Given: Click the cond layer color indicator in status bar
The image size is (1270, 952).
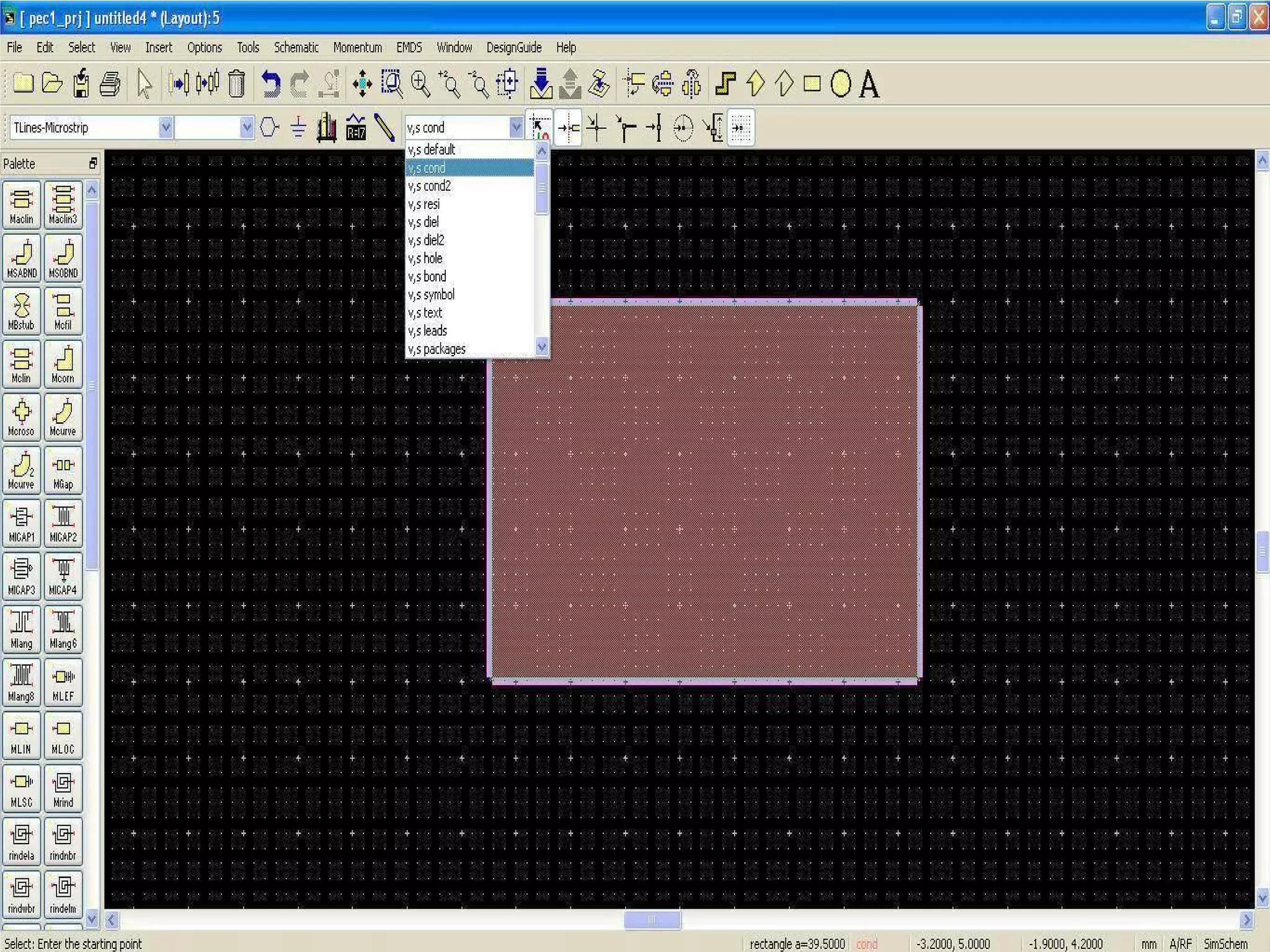Looking at the screenshot, I should point(866,944).
